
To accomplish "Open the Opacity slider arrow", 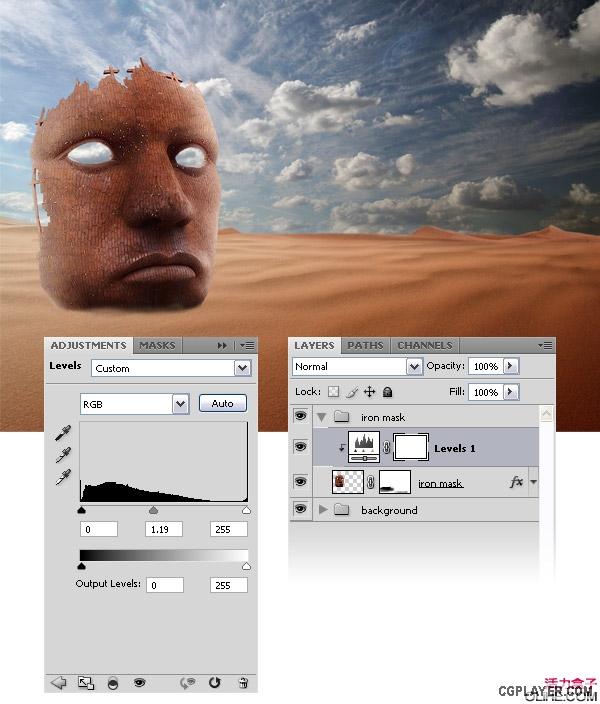I will point(510,366).
